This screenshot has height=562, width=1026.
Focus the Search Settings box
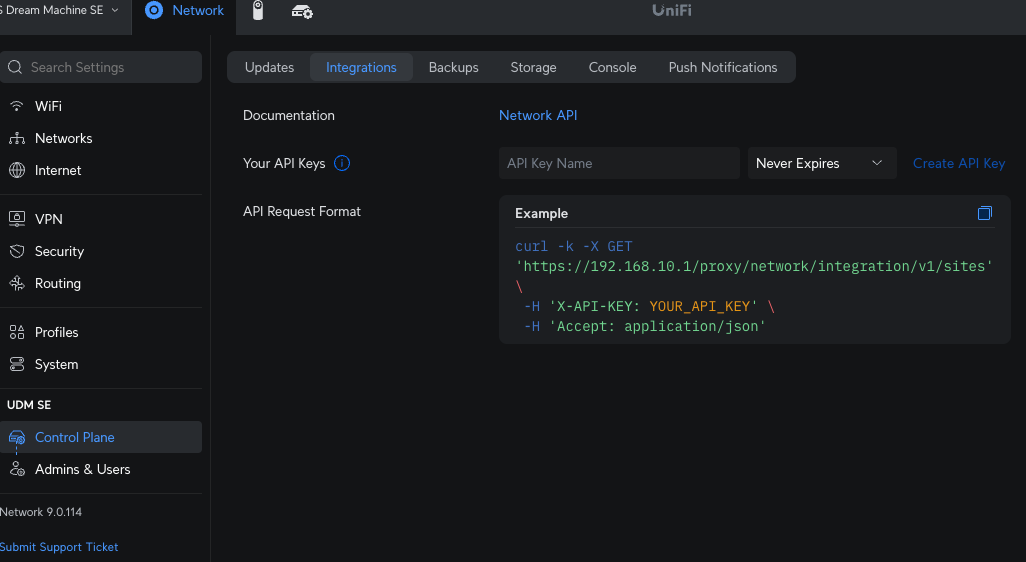tap(102, 67)
